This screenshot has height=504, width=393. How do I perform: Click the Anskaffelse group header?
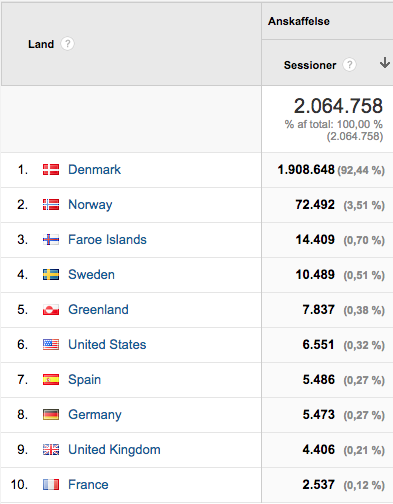pyautogui.click(x=299, y=21)
